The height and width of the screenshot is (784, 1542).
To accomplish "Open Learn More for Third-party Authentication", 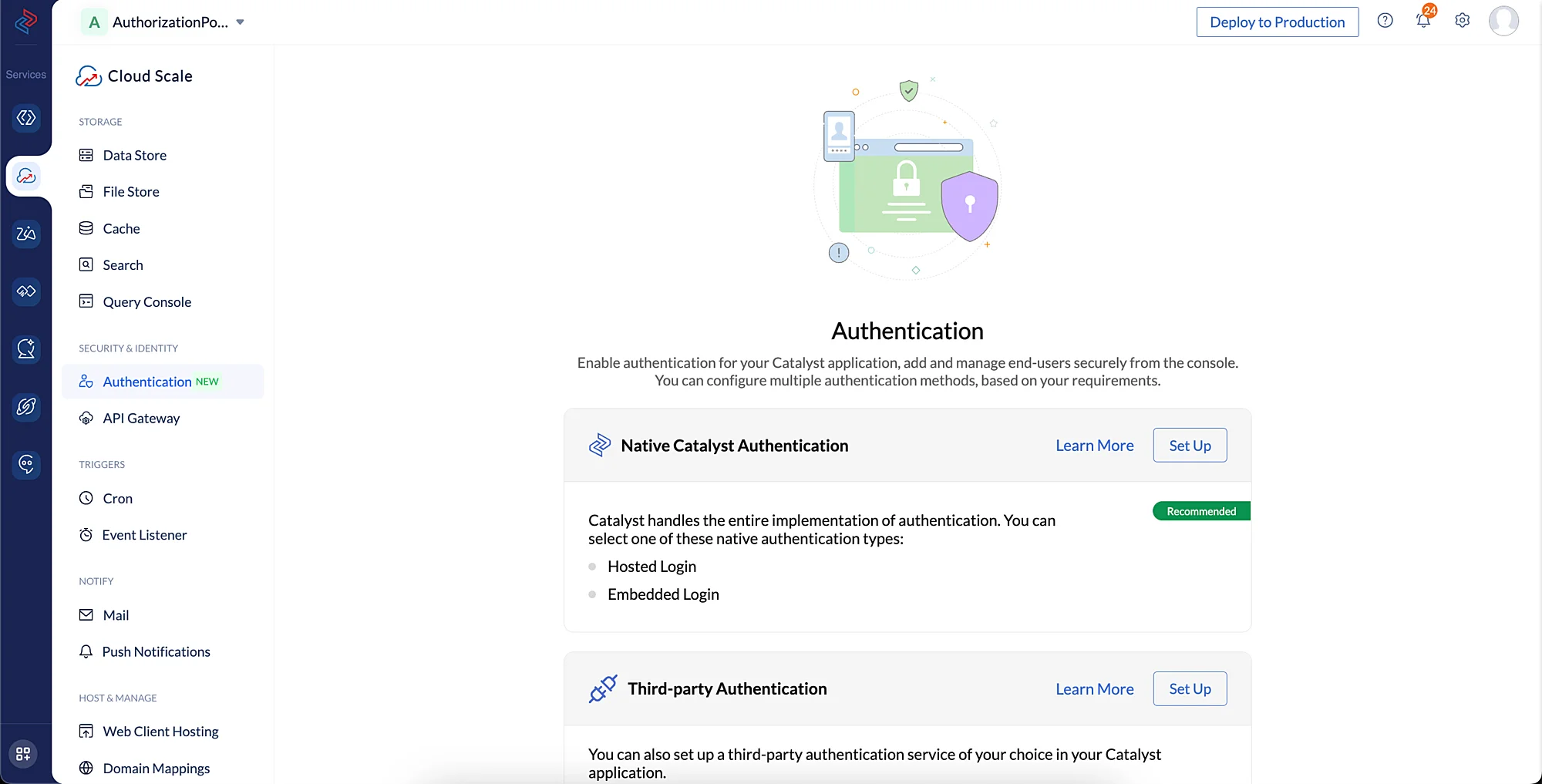I will pos(1094,689).
